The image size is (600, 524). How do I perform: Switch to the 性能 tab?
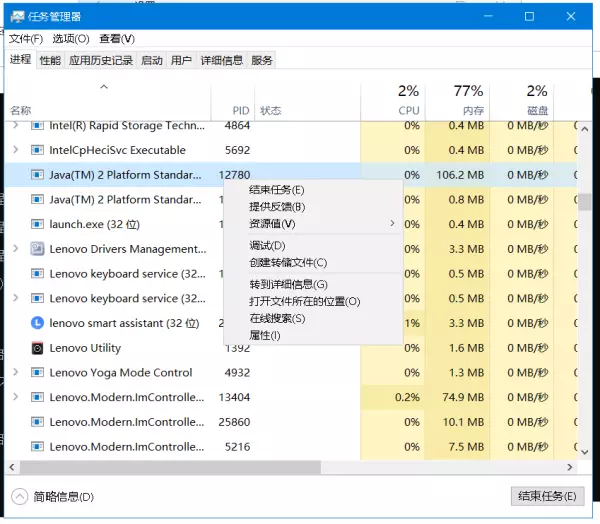click(50, 60)
